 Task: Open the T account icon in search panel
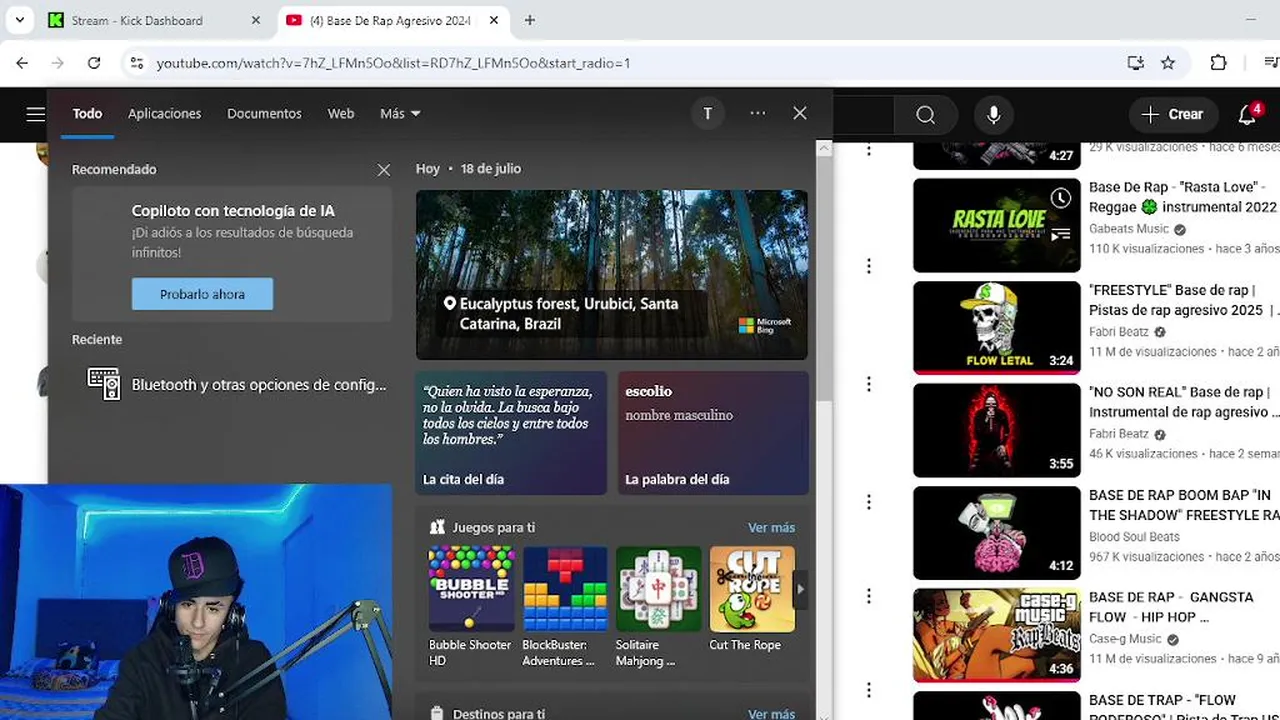pyautogui.click(x=707, y=114)
